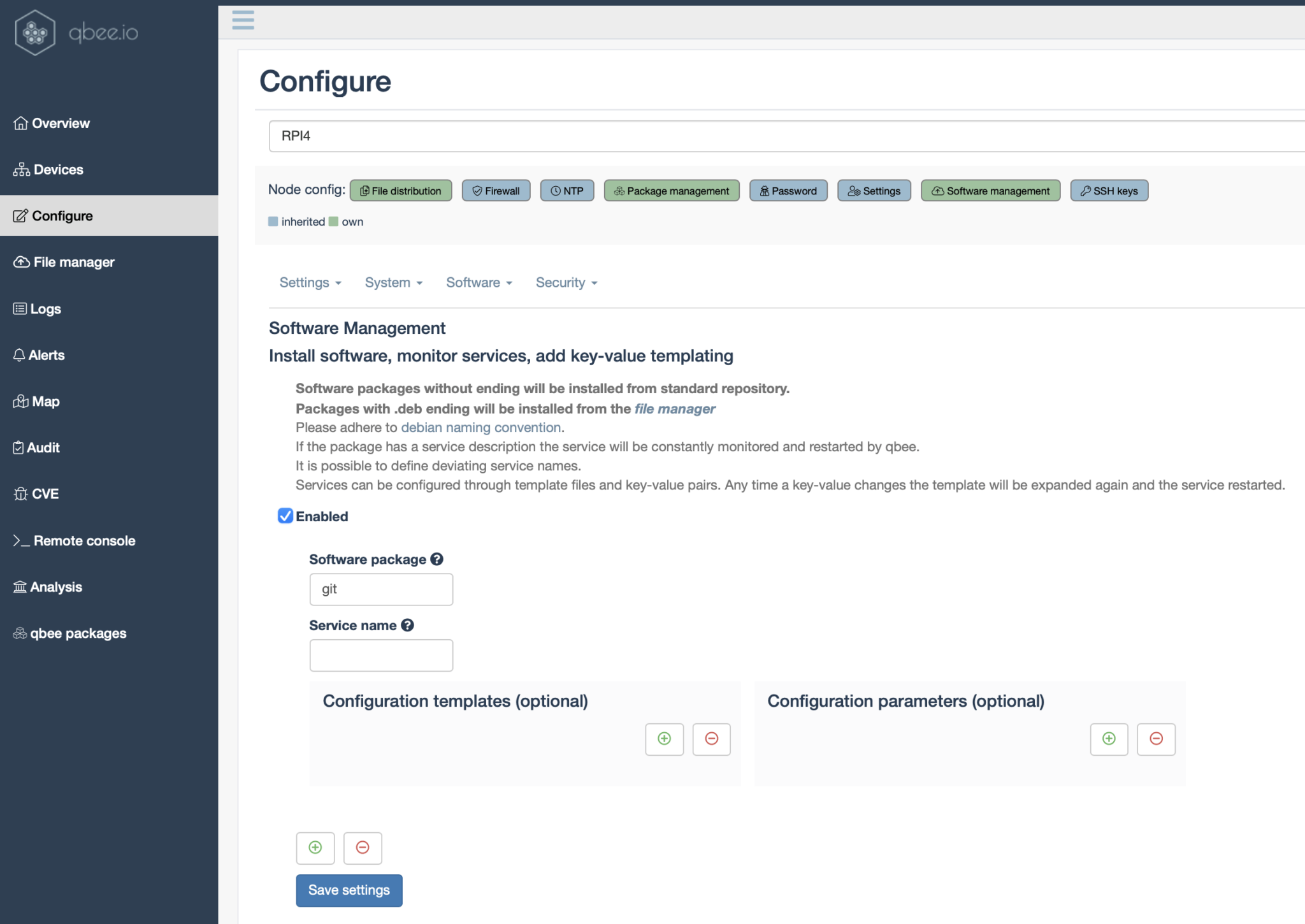Expand the Settings dropdown menu

click(310, 282)
